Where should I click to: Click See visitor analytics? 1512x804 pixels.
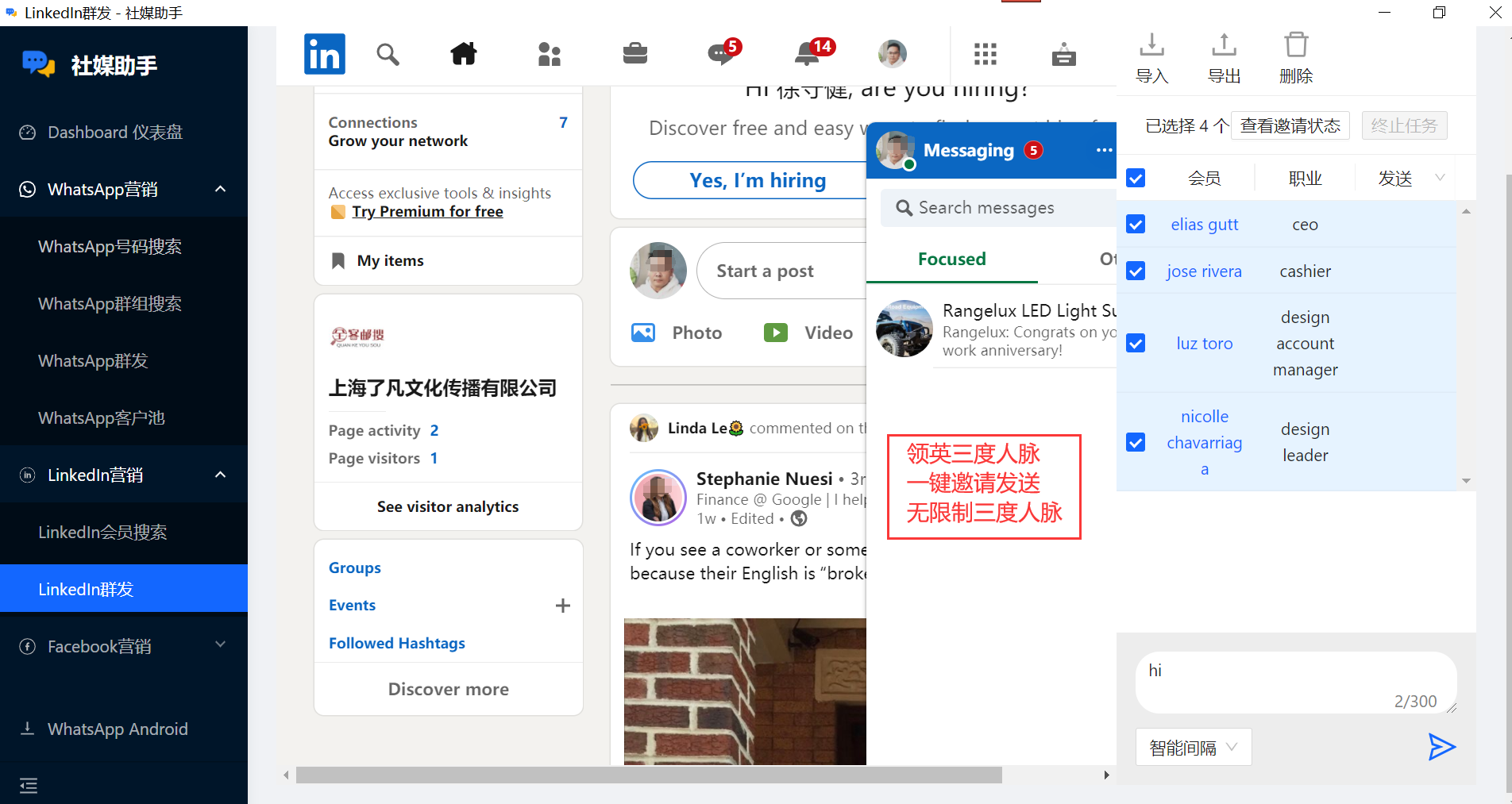click(448, 506)
